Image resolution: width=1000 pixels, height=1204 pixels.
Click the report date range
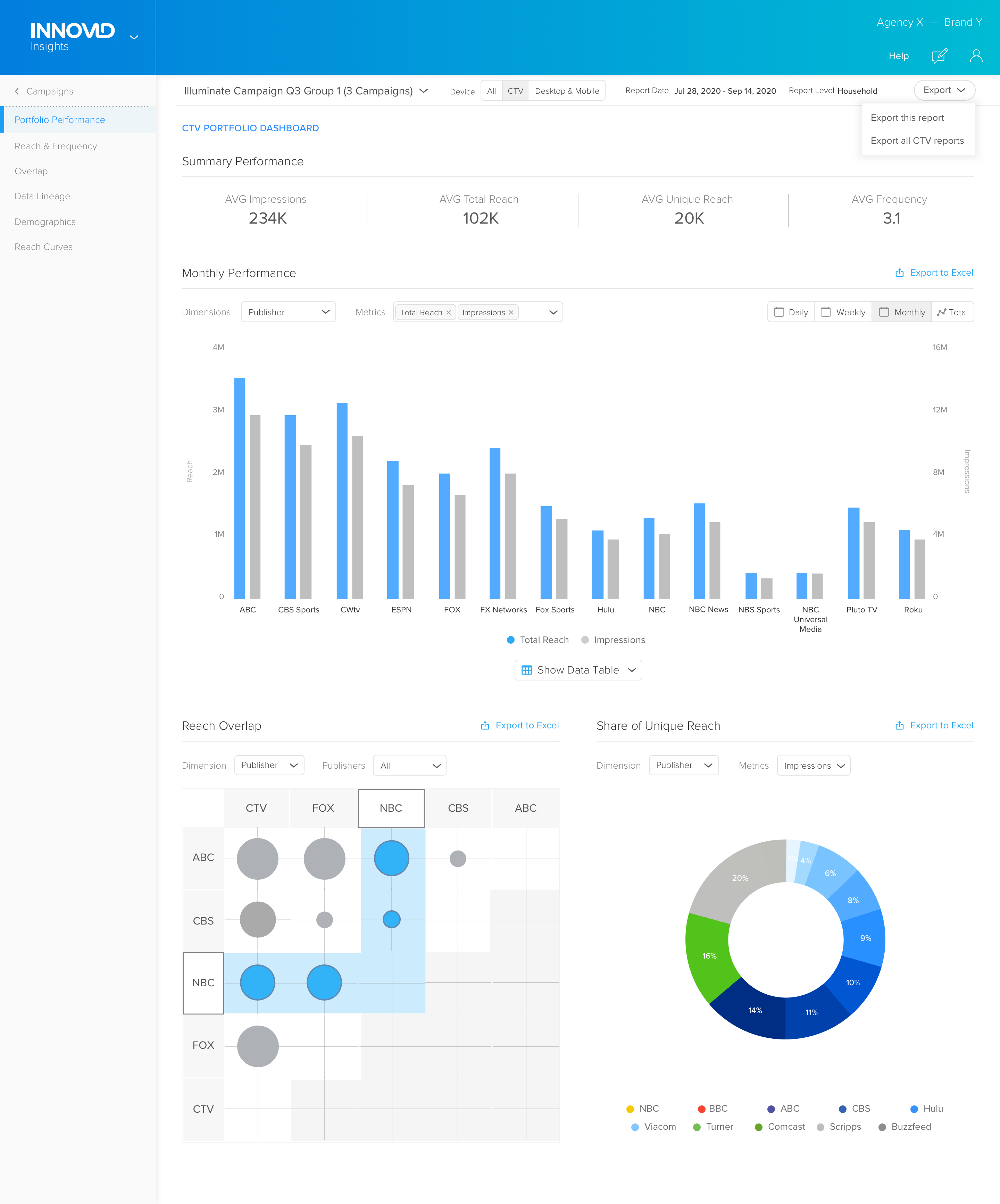725,91
